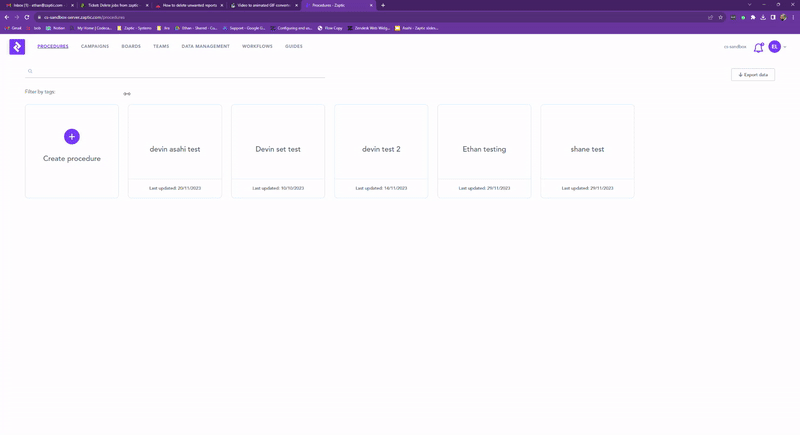Screen dimensions: 800x435
Task: Open the Data Management menu item
Action: 206,47
